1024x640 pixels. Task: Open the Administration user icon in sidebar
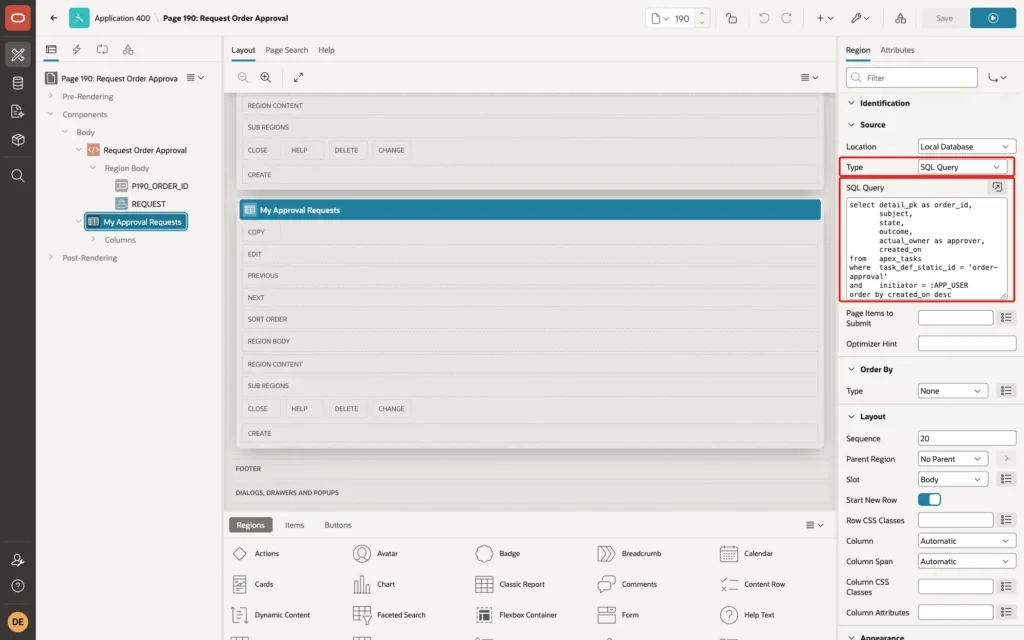click(x=18, y=560)
